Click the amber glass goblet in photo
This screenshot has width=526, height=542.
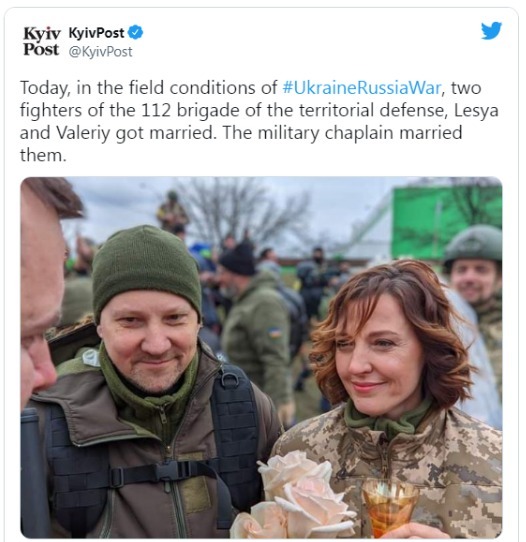click(x=389, y=507)
